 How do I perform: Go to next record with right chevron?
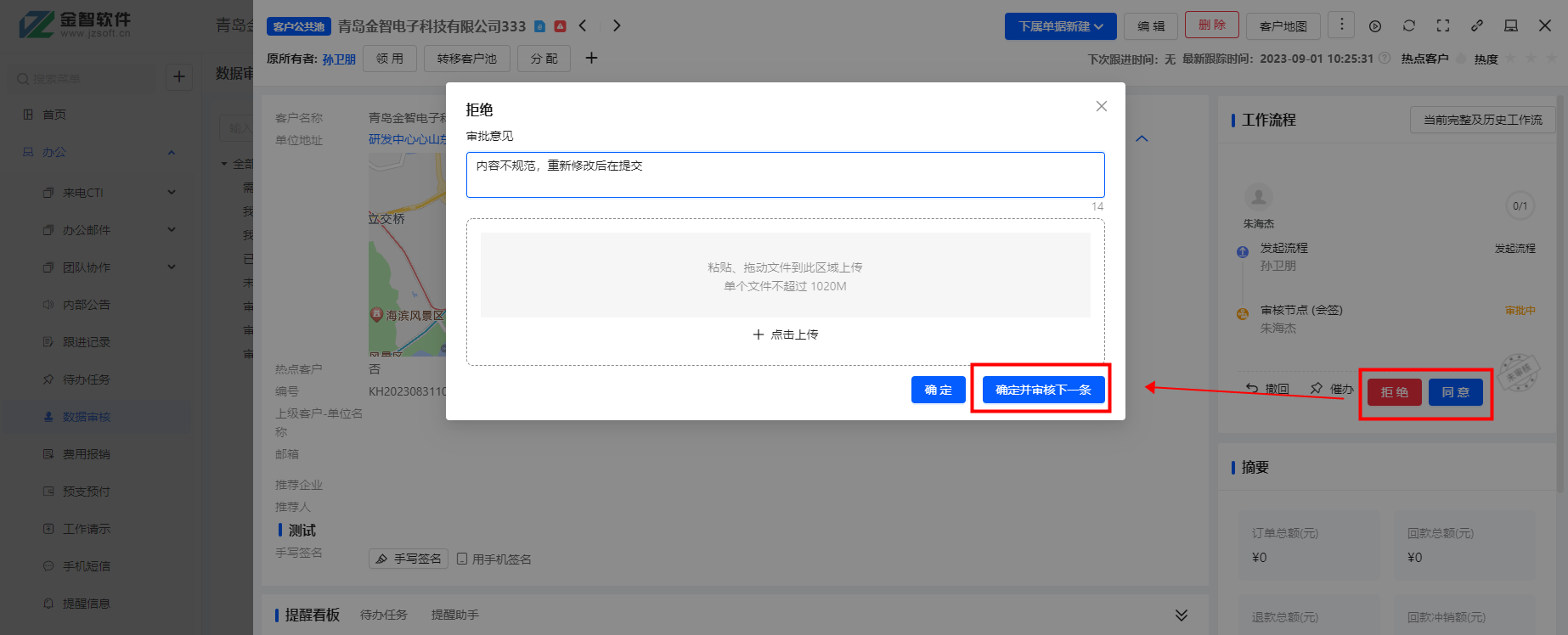point(617,25)
